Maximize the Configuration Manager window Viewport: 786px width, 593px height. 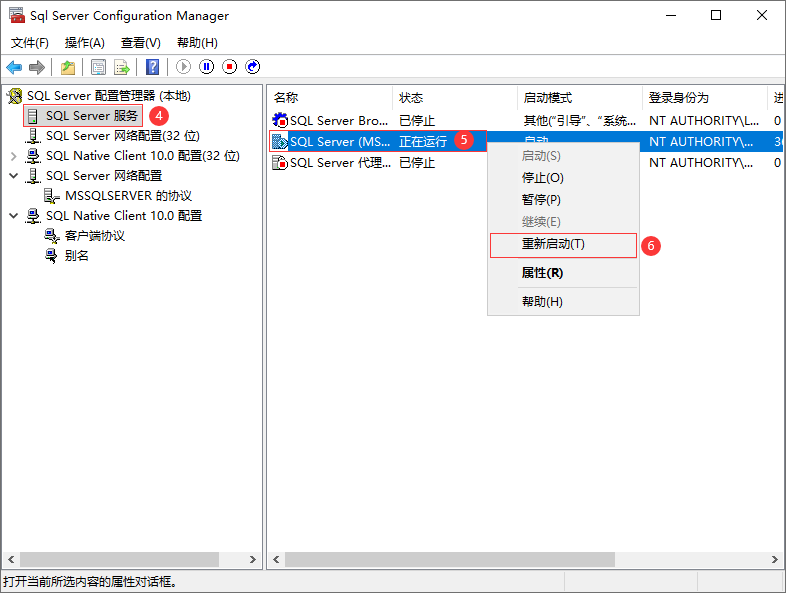click(x=716, y=16)
